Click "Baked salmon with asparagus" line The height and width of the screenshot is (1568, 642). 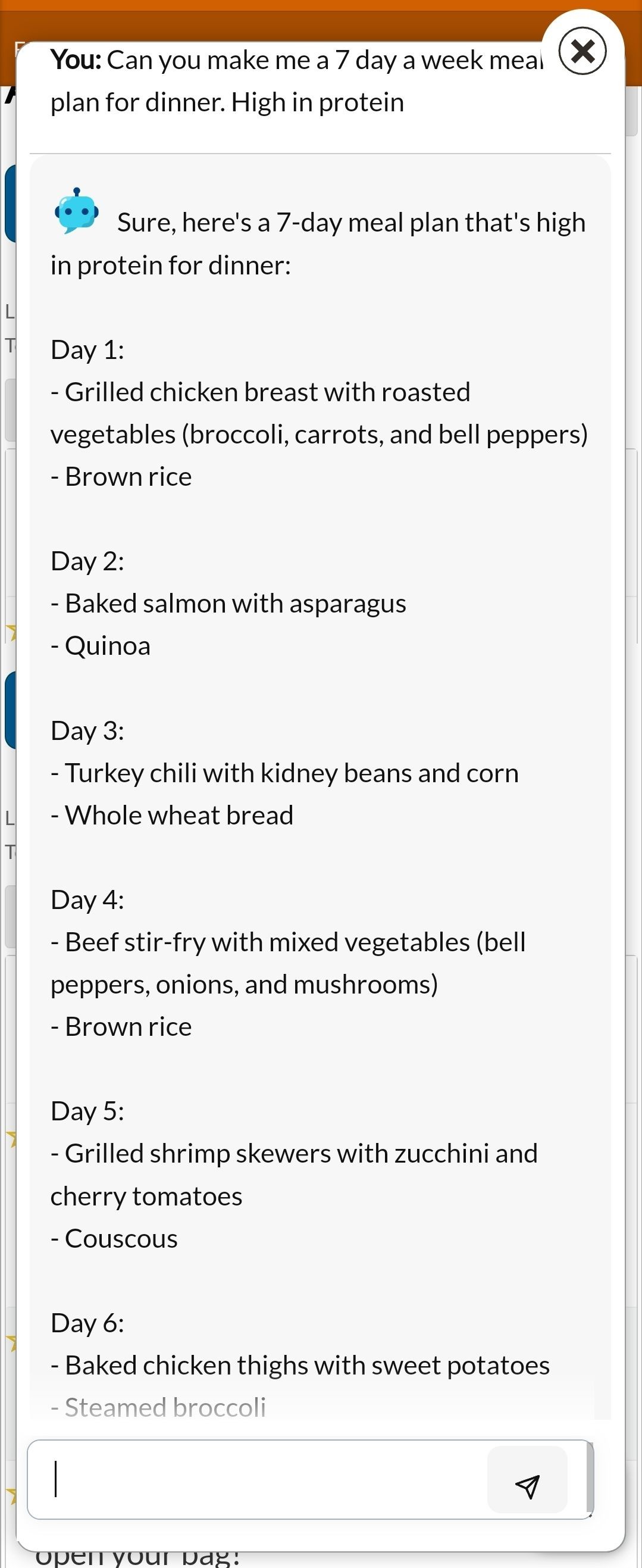(235, 604)
